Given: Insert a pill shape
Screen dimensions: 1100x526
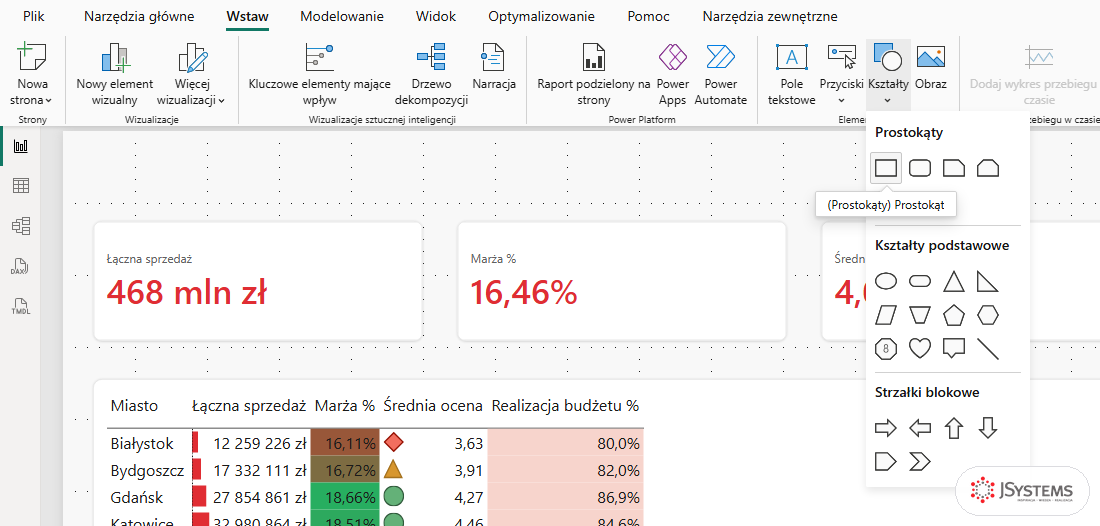Looking at the screenshot, I should coord(920,281).
